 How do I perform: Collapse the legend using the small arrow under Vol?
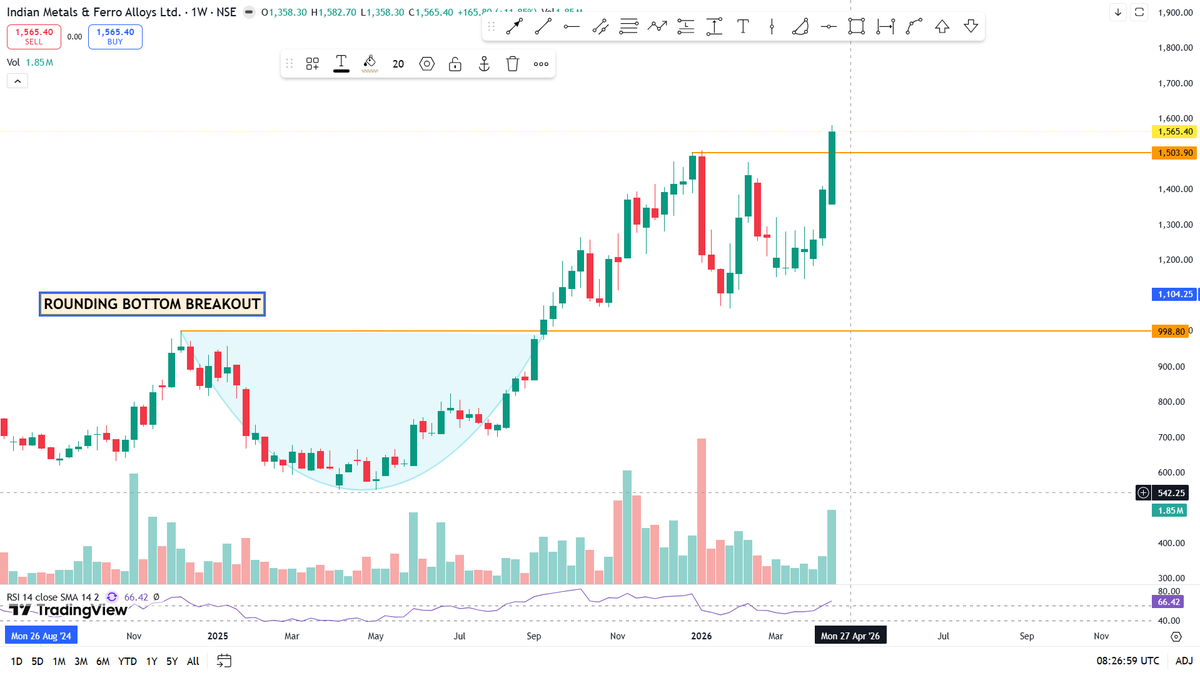tap(17, 80)
